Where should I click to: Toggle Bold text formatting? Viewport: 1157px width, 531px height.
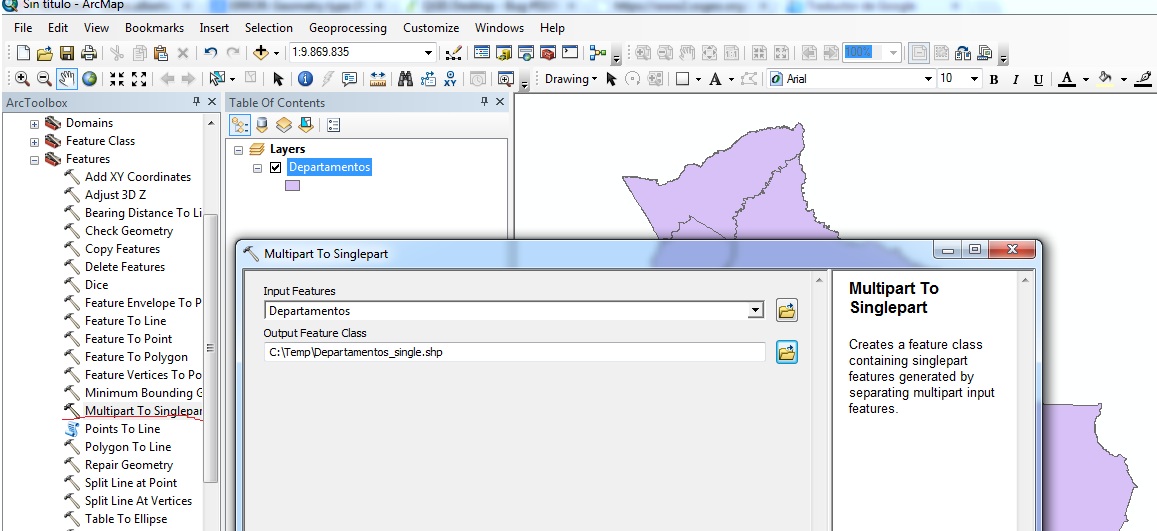(994, 80)
